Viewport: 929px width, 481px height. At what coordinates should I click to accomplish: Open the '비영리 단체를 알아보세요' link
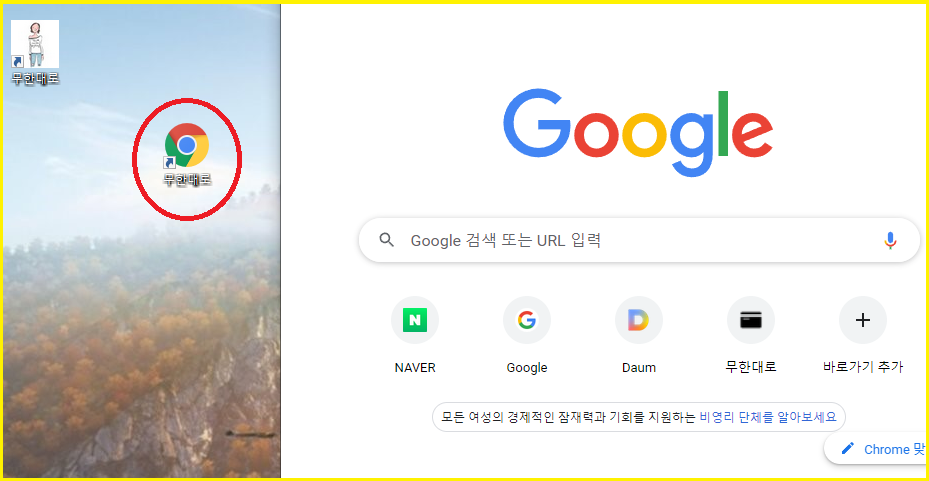pyautogui.click(x=768, y=417)
